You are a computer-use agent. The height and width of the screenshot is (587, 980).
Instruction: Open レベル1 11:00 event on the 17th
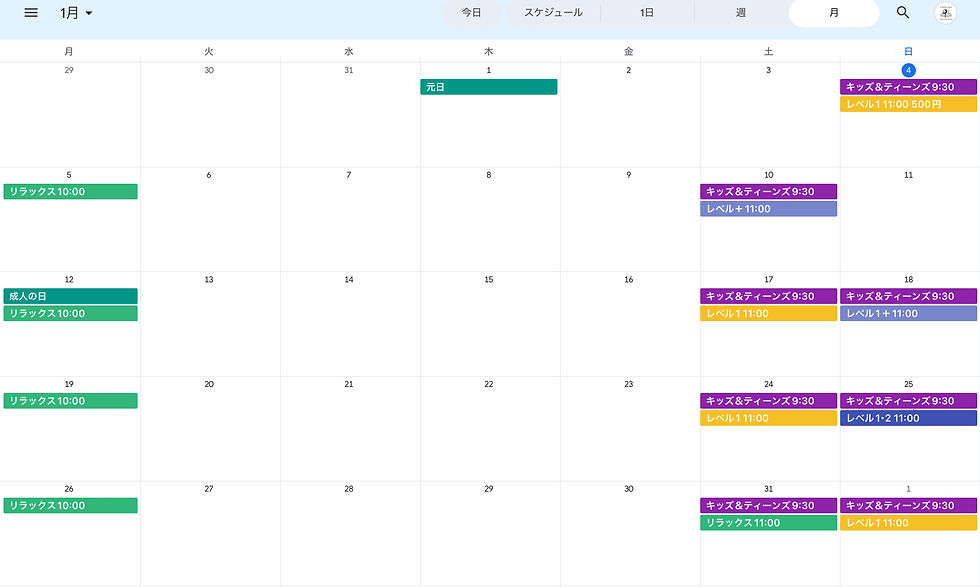(768, 314)
